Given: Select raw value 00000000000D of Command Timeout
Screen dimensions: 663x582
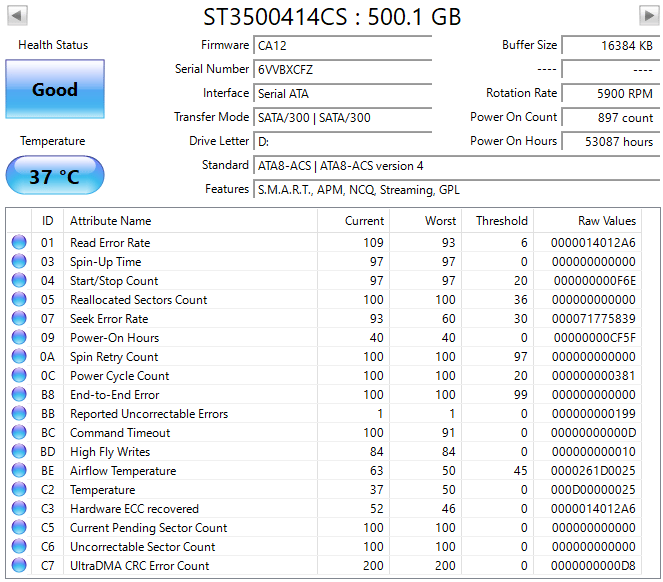Looking at the screenshot, I should coord(593,433).
